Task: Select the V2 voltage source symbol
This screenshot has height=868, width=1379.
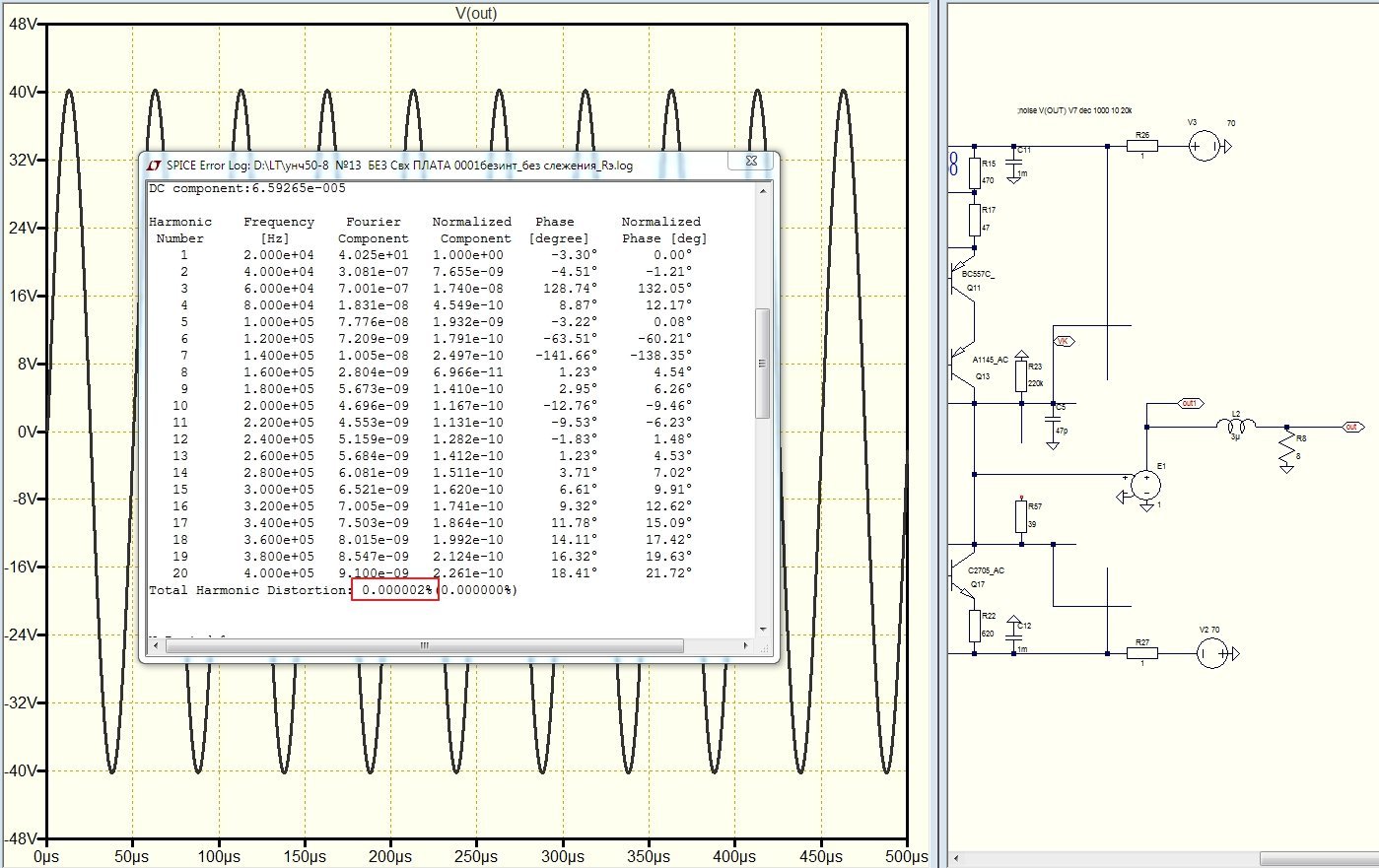Action: coord(1211,653)
